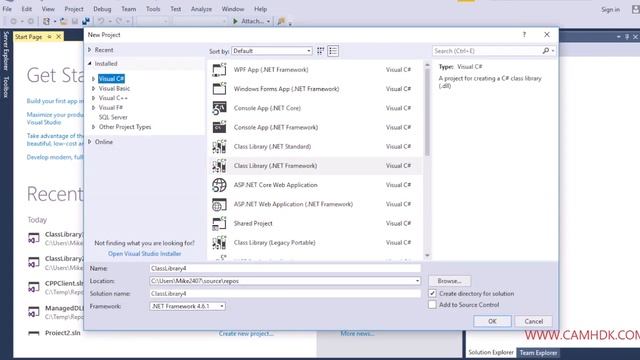Viewport: 640px width, 360px height.
Task: Pick Class Library (.NET Framework) icon
Action: point(219,166)
